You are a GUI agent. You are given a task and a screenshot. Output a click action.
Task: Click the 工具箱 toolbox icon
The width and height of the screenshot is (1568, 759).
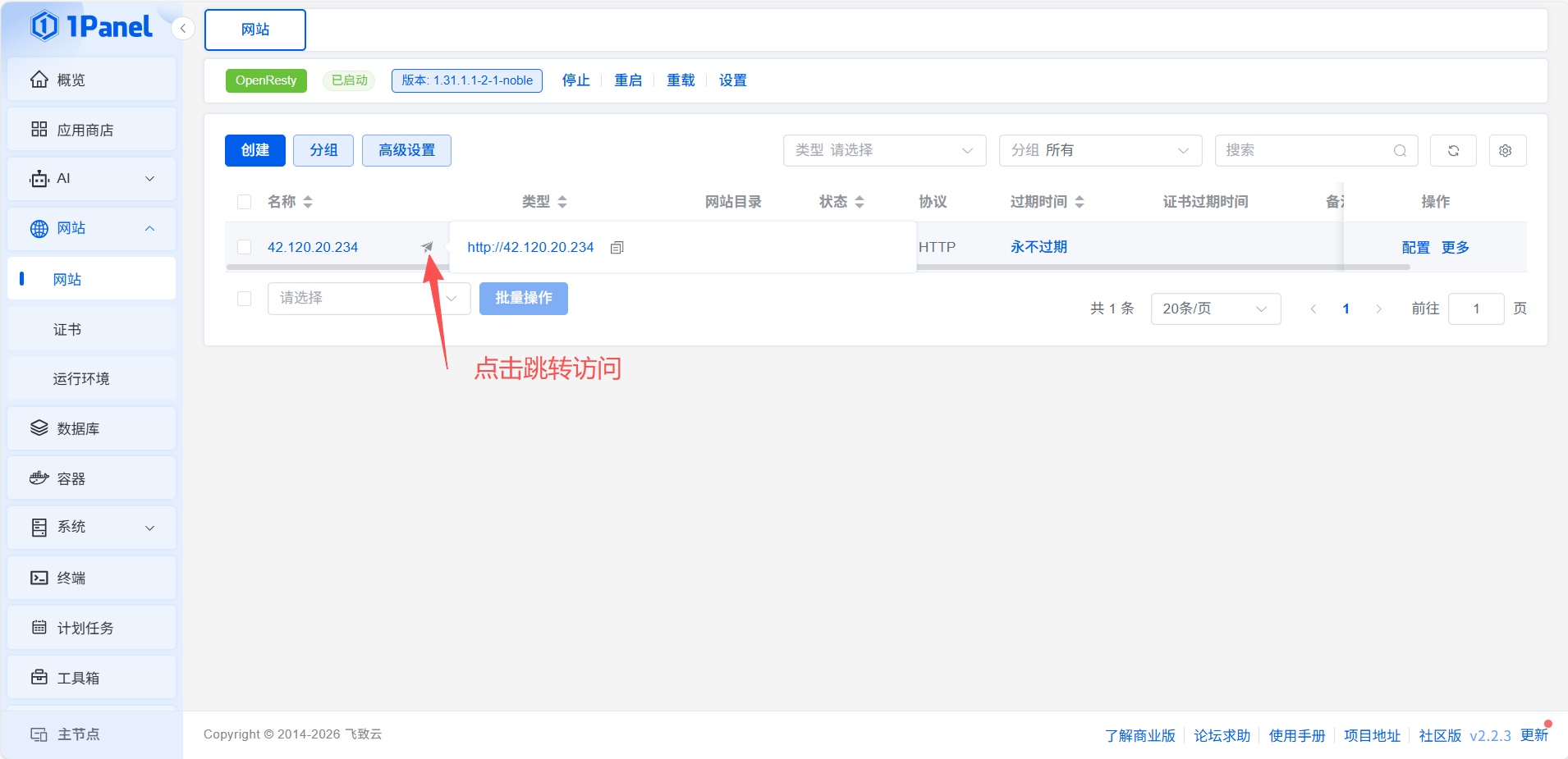click(39, 677)
